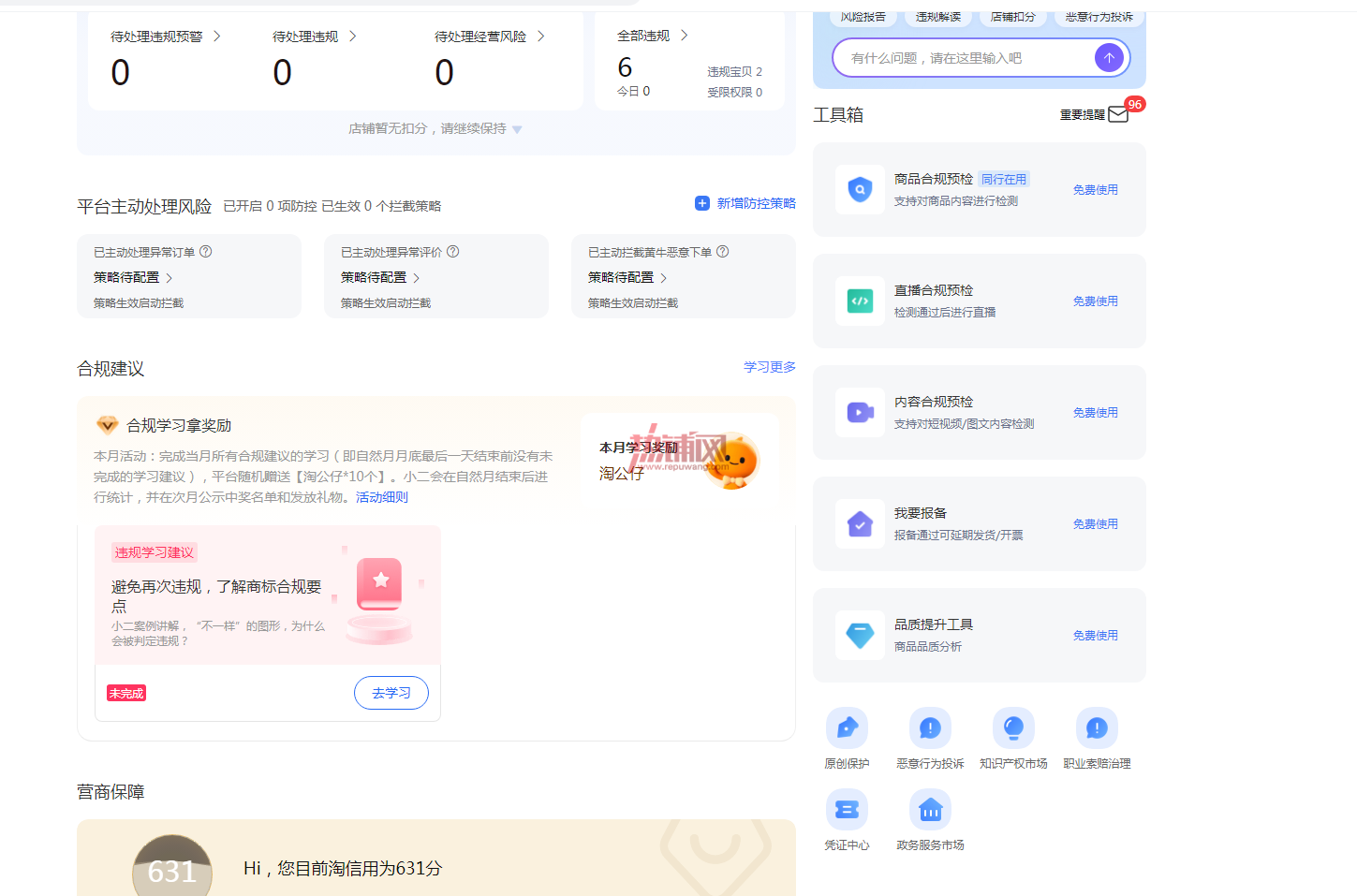
Task: Open 待处理违规预警 chevron
Action: click(x=216, y=37)
